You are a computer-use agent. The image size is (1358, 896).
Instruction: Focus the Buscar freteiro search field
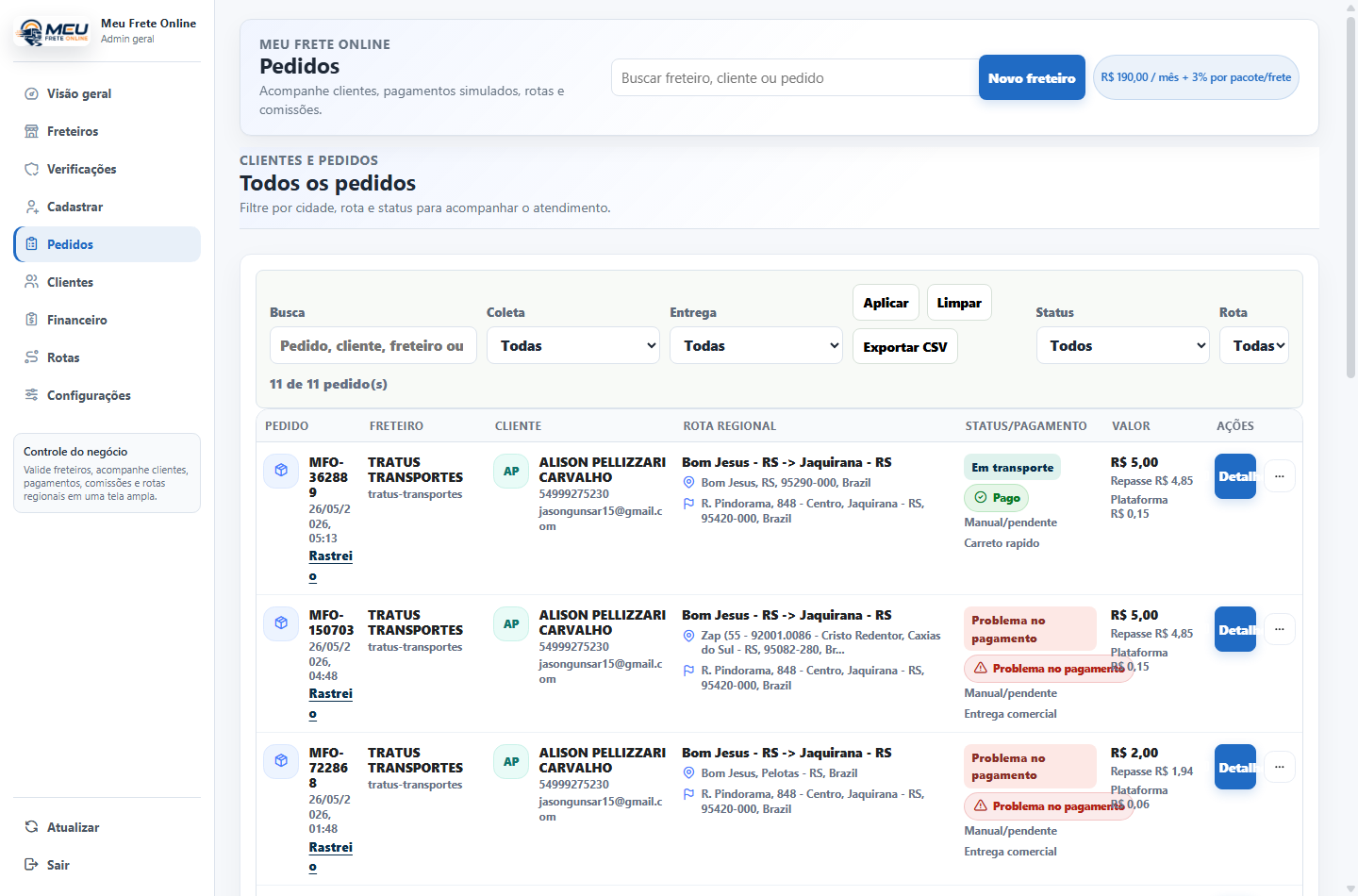[795, 77]
